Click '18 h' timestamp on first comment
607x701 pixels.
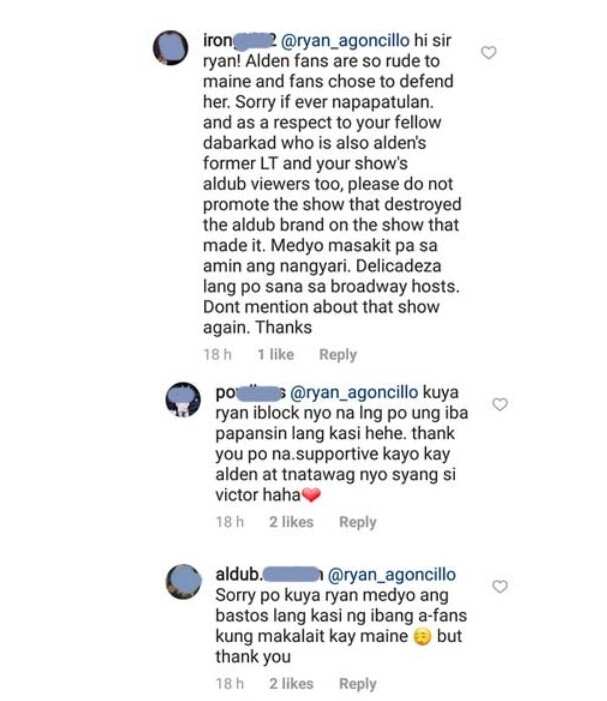pos(218,355)
